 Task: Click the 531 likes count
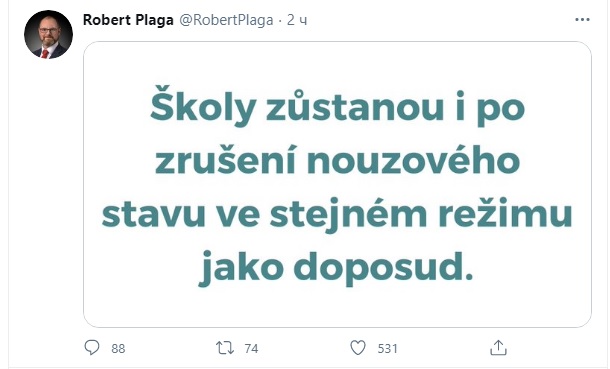pos(387,348)
